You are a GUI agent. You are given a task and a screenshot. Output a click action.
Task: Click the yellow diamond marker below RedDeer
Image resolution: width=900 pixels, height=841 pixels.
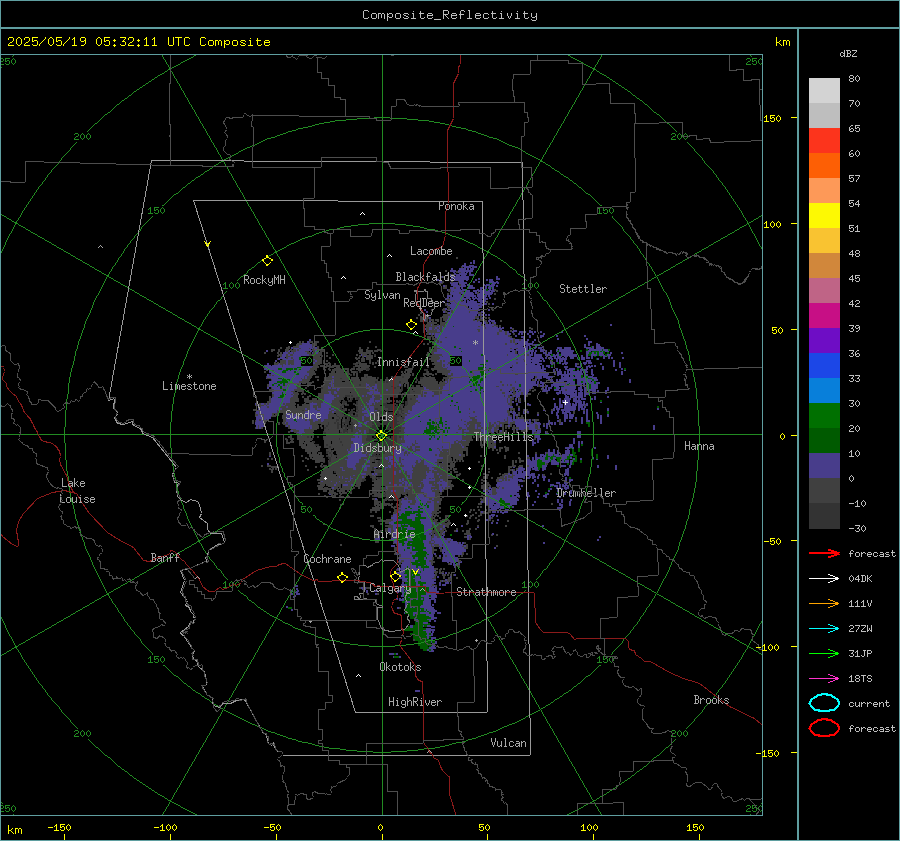(x=411, y=325)
